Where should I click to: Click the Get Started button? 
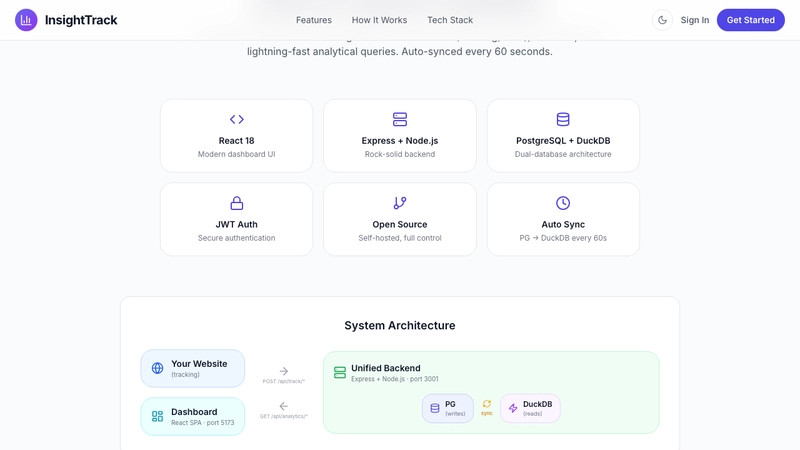(751, 20)
